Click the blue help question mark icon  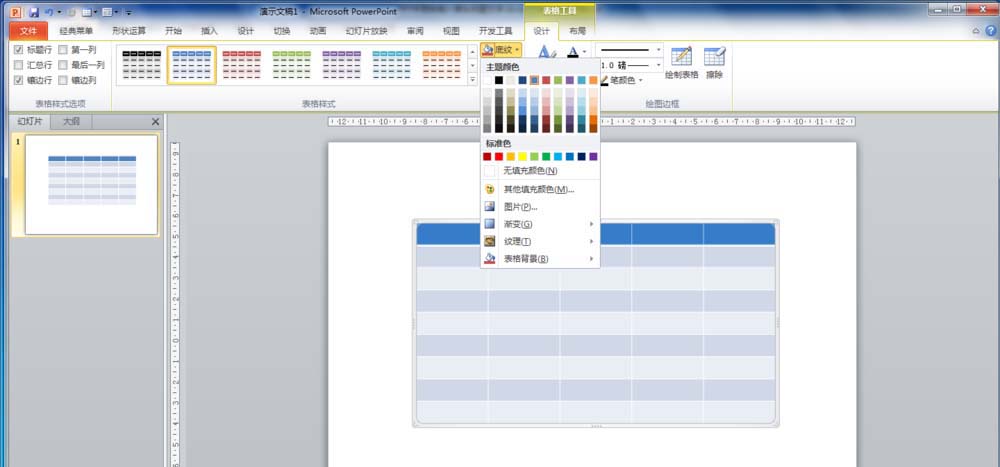click(x=991, y=31)
